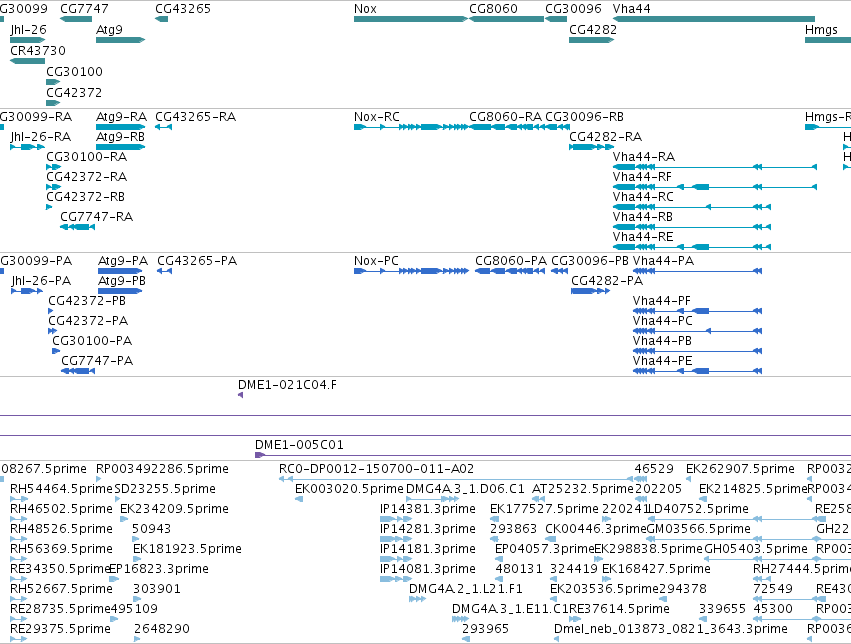Open the RC0-DP0012-150700-011-A02 EST label
The height and width of the screenshot is (644, 851).
tap(377, 469)
